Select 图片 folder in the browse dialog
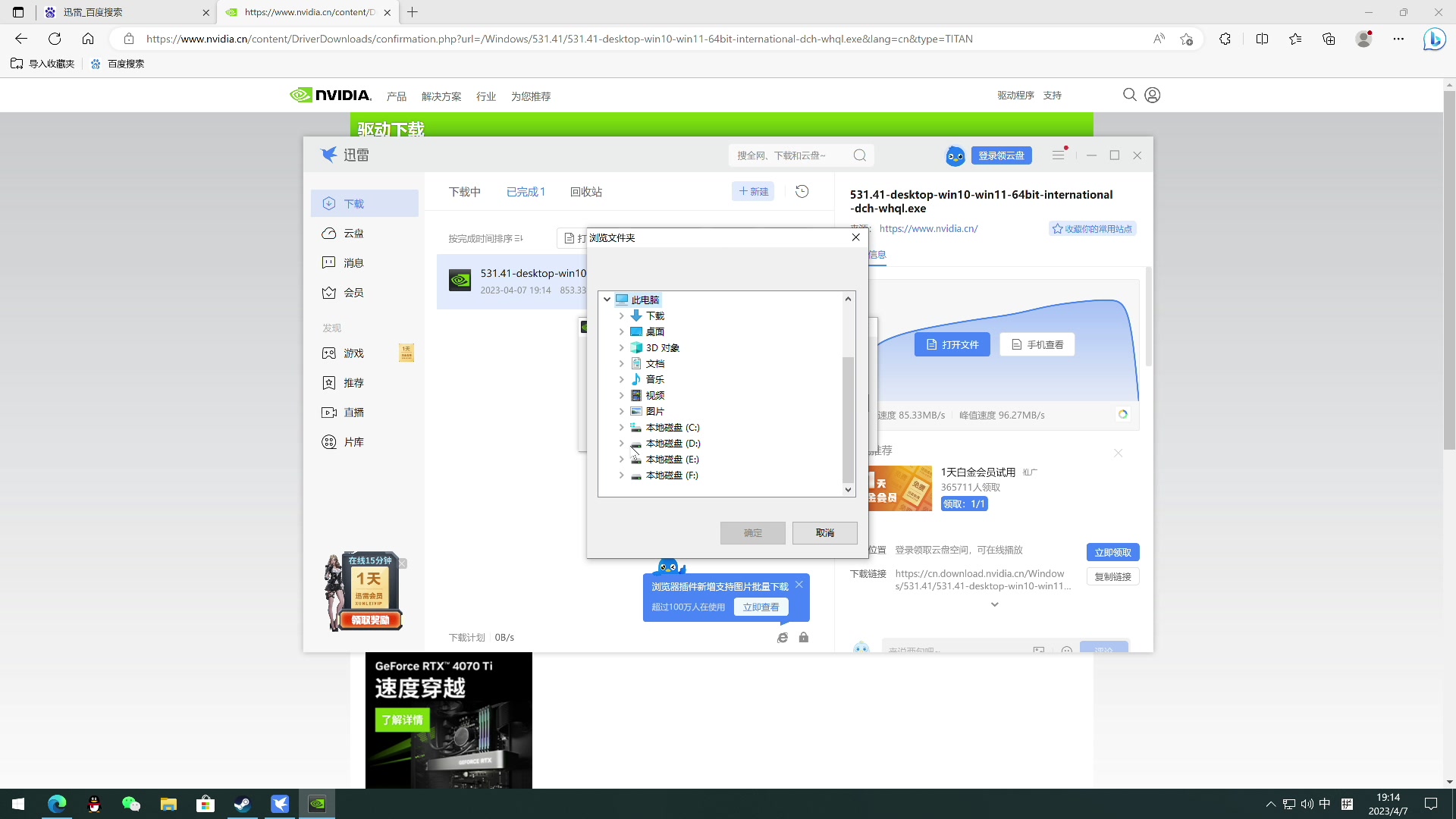The width and height of the screenshot is (1456, 819). (654, 411)
